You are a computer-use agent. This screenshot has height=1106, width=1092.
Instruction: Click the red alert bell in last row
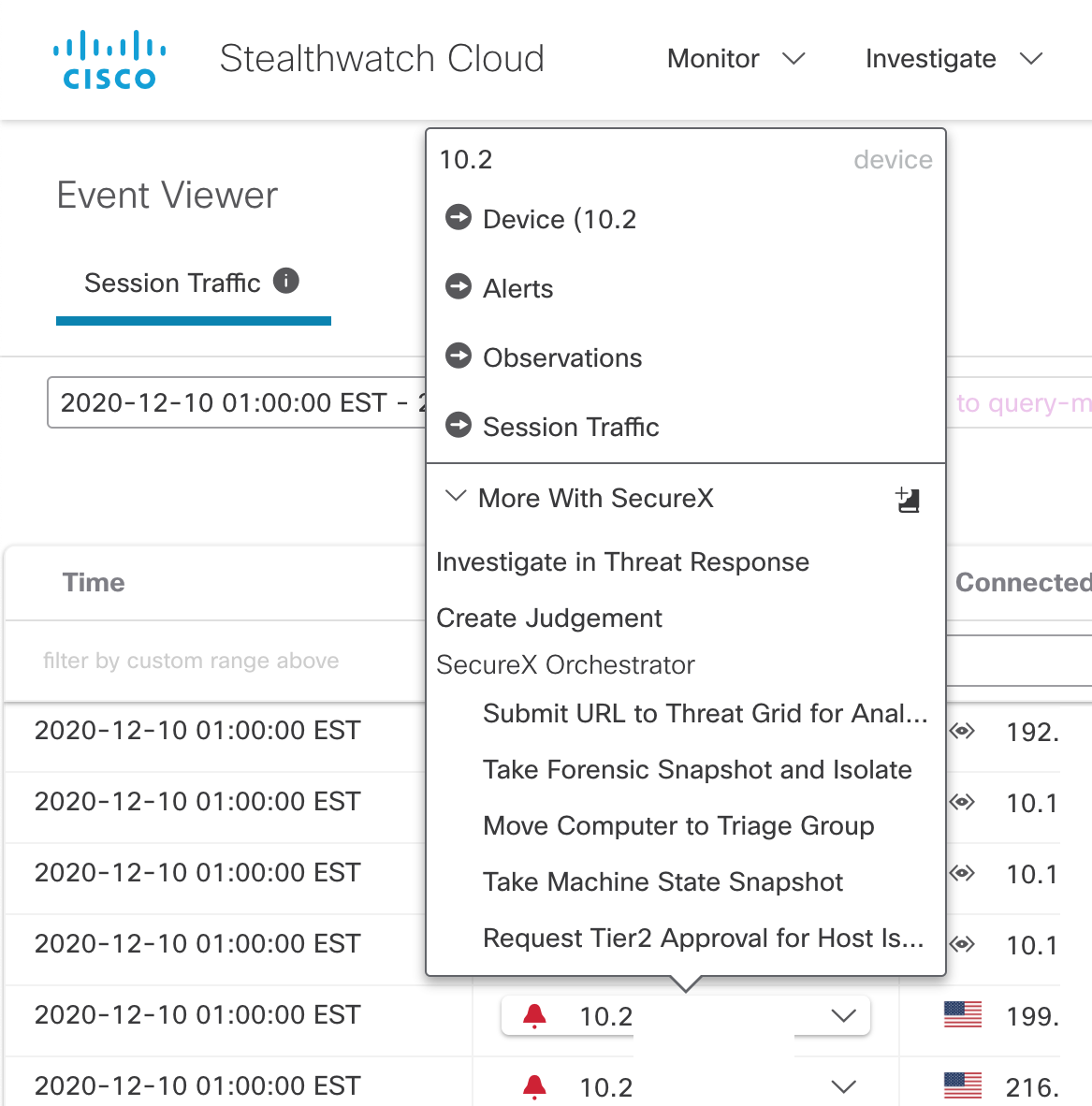pos(534,1086)
